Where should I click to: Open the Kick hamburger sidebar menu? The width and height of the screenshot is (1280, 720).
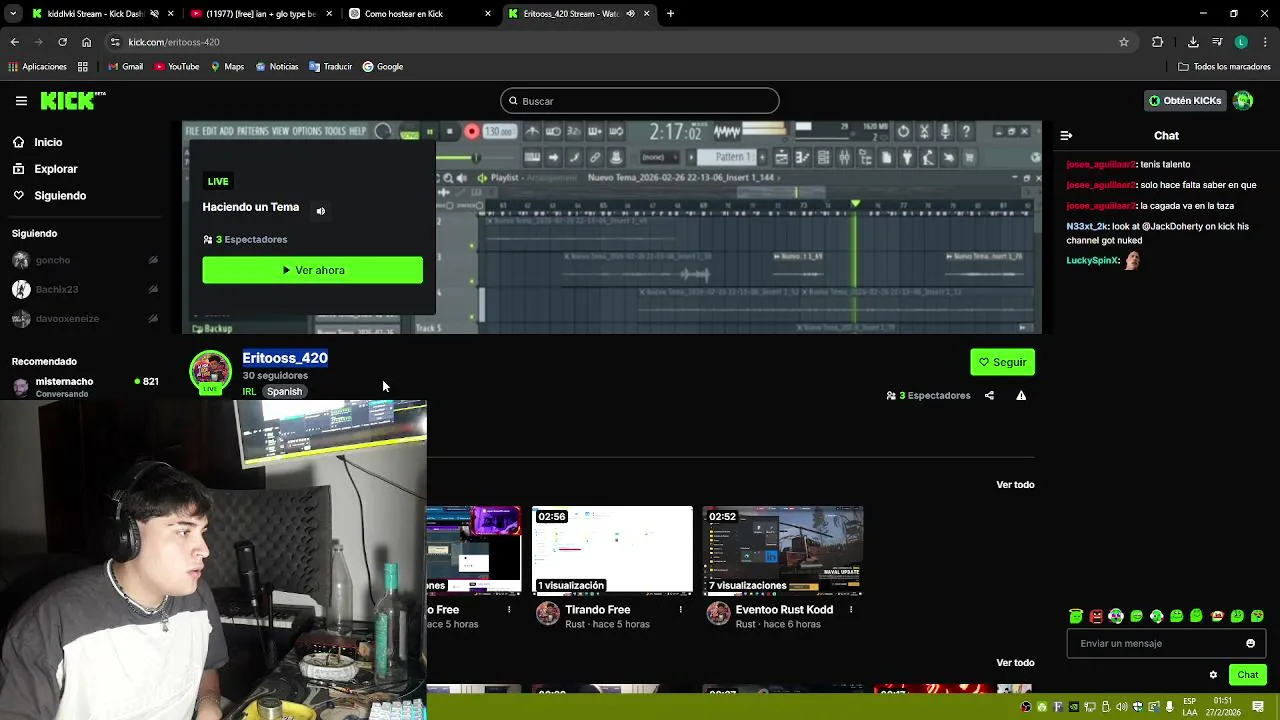[21, 101]
